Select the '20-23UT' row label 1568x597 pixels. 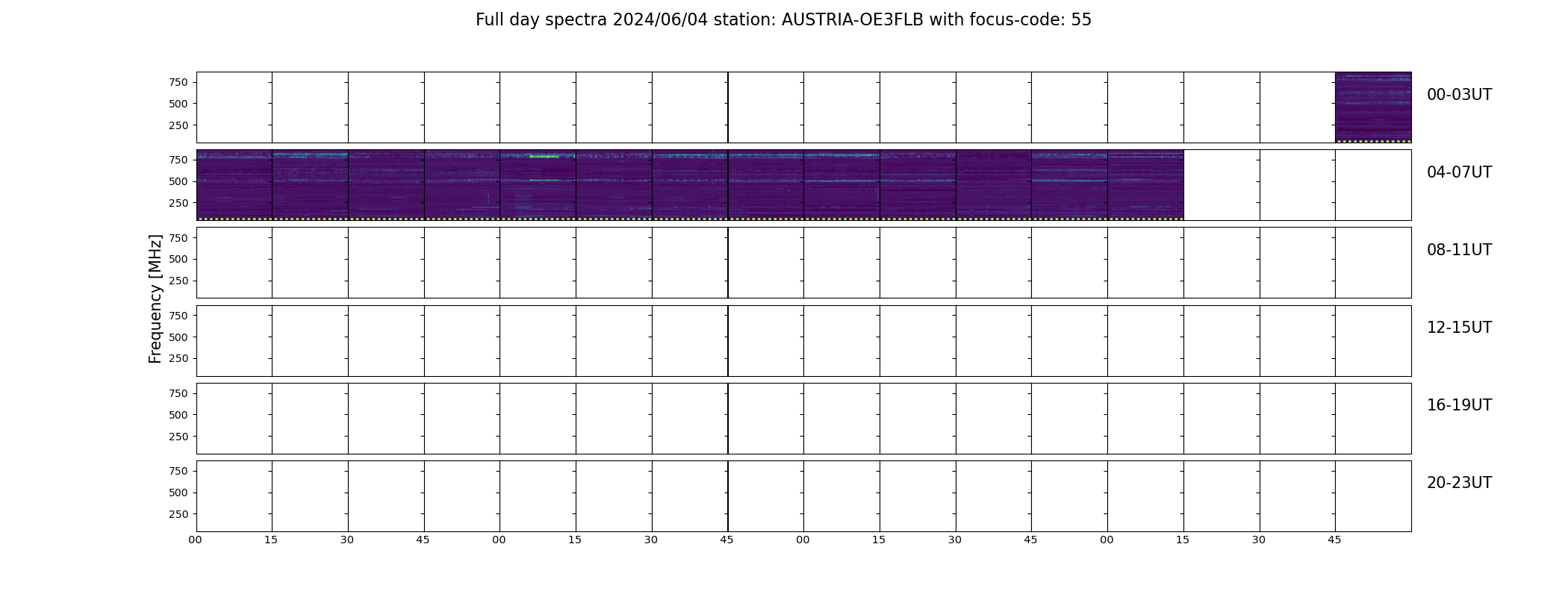(x=1459, y=483)
